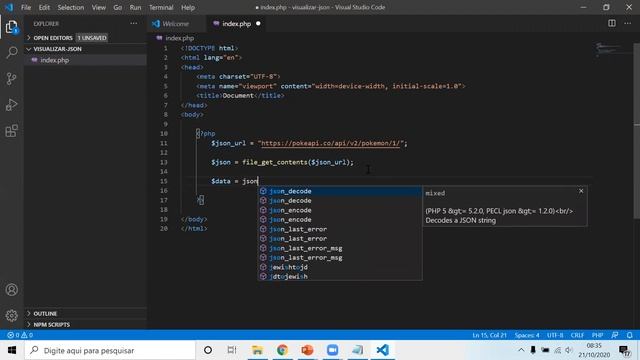This screenshot has height=360, width=640.
Task: Click the errors and warnings status indicator
Action: coord(20,335)
